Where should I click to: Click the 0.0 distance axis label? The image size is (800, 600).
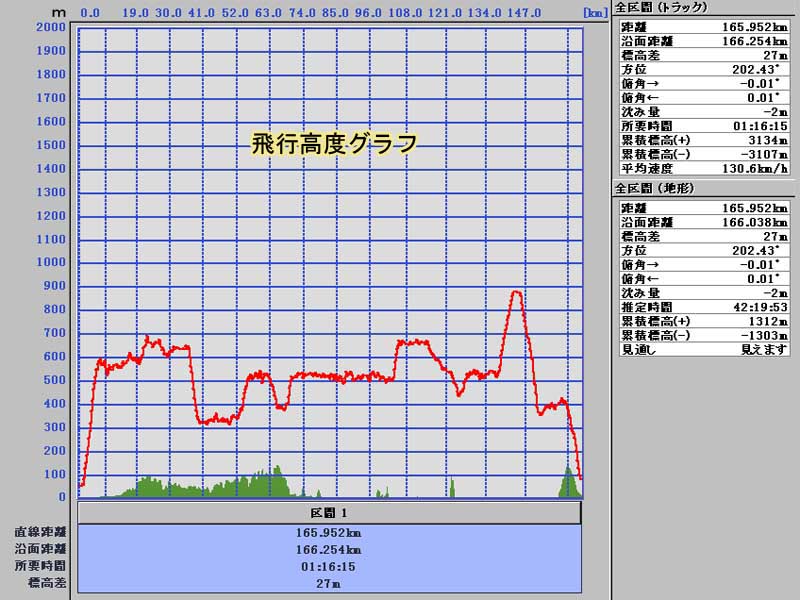(89, 13)
